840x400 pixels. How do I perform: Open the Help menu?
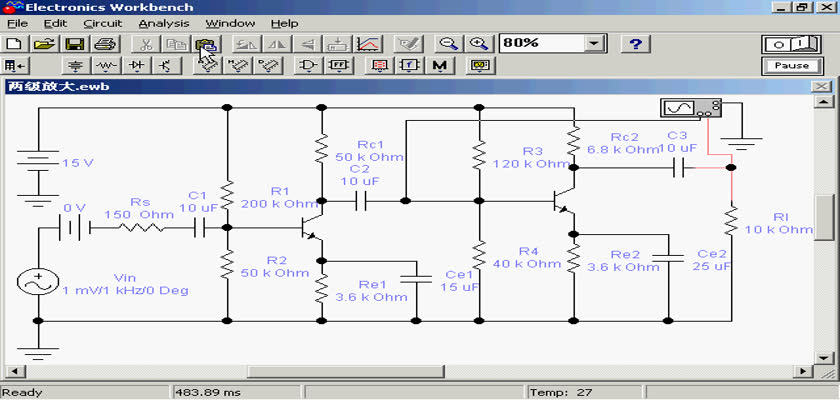pyautogui.click(x=284, y=24)
